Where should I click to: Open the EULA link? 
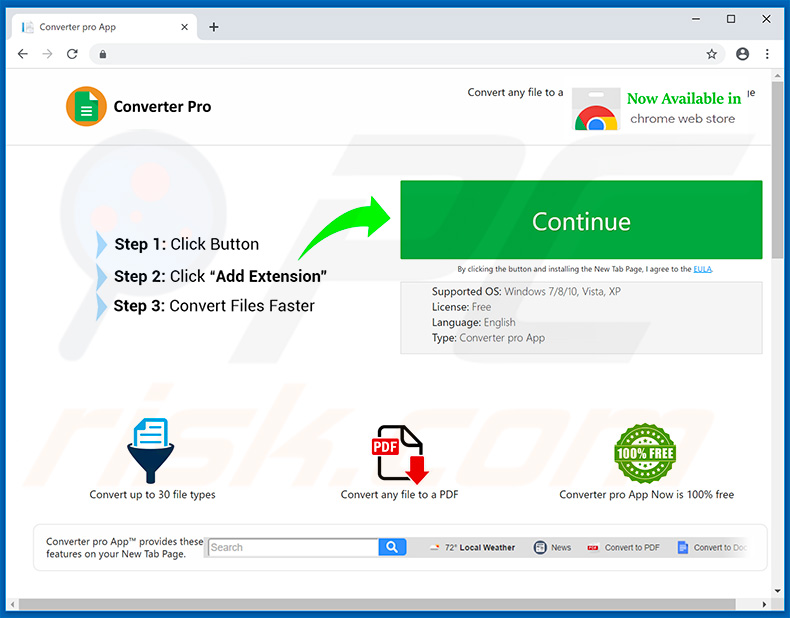702,269
